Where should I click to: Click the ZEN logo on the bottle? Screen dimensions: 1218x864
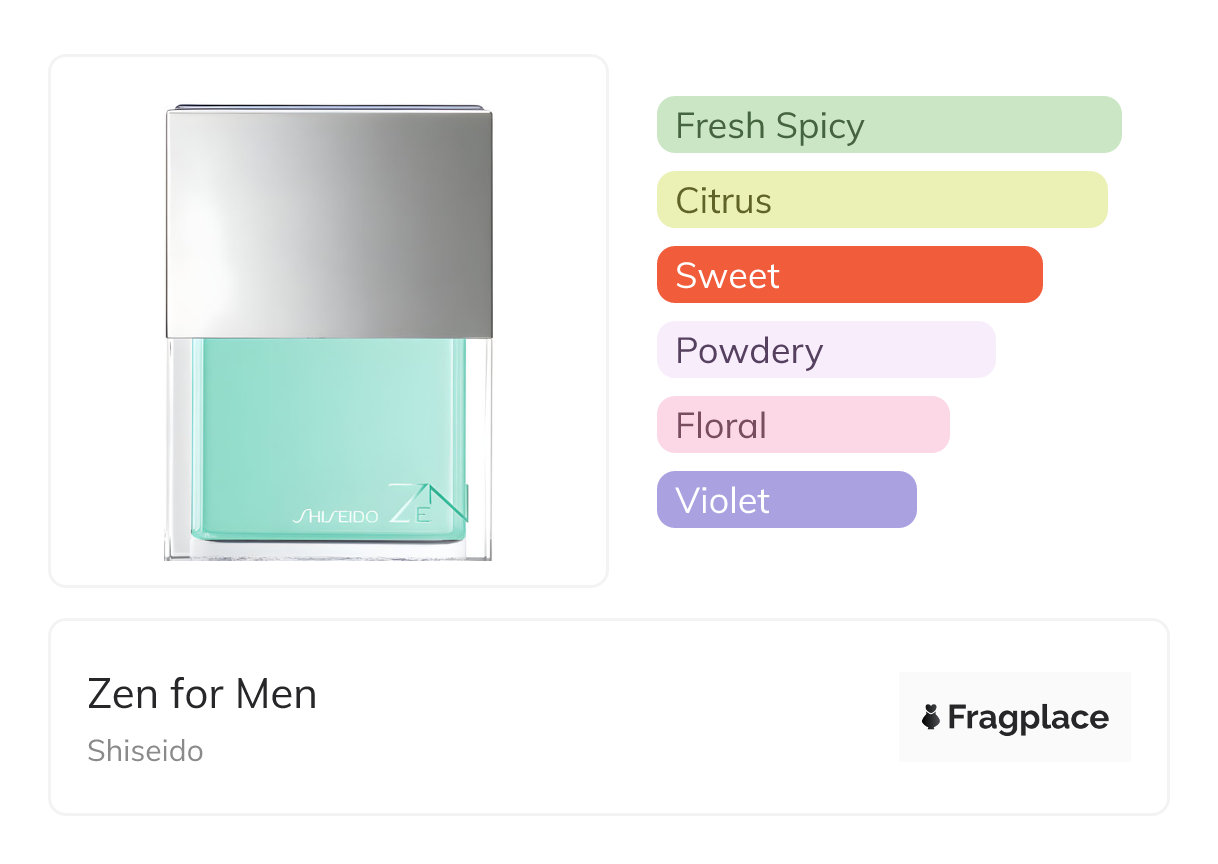427,503
